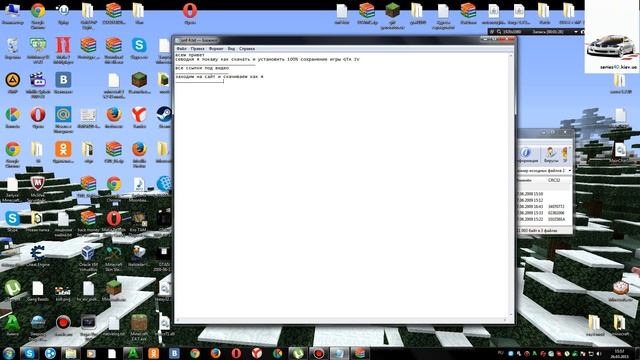Open the screen recorder bar dropdown arrow
This screenshot has height=360, width=640.
576,31
